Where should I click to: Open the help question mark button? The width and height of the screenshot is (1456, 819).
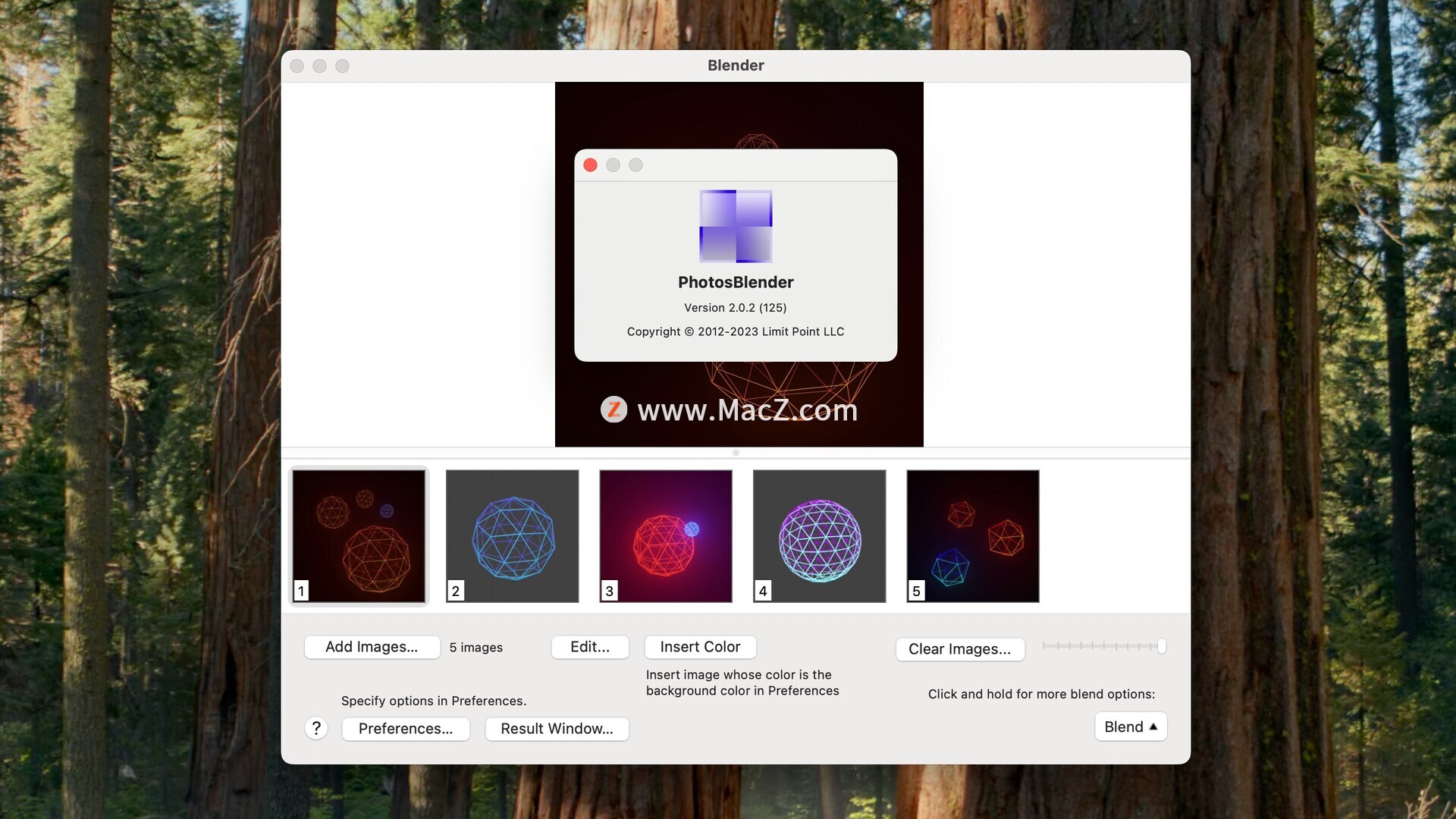click(x=316, y=729)
